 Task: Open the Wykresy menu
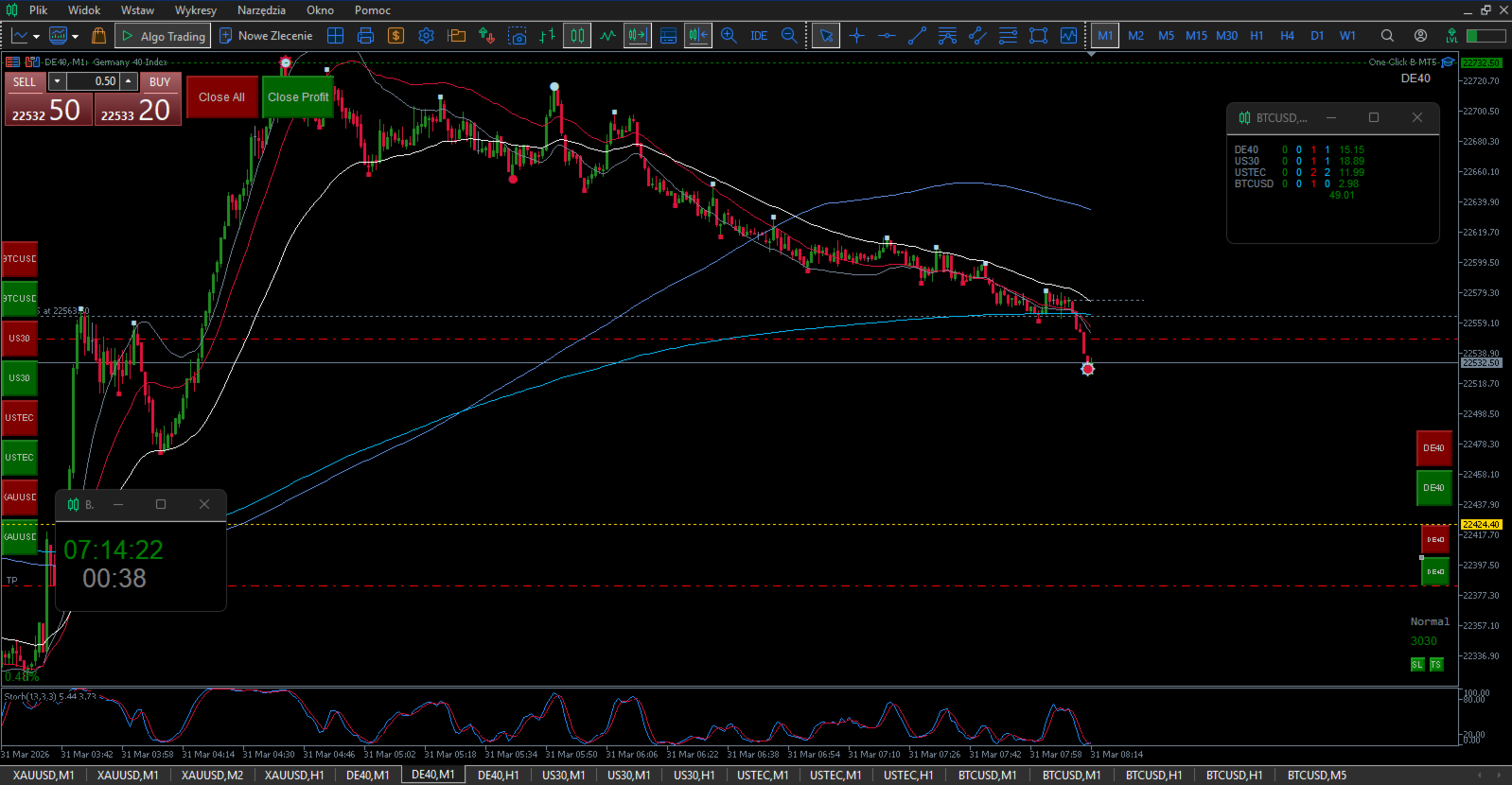click(x=195, y=10)
